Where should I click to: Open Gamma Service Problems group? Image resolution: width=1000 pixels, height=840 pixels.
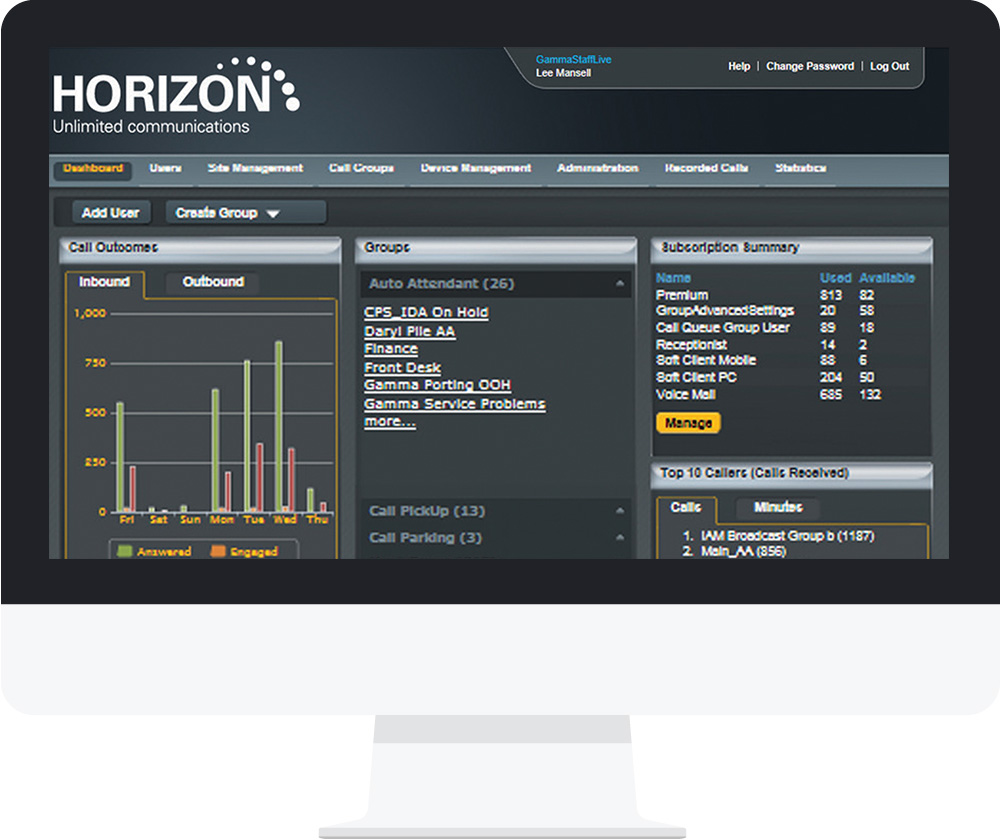[455, 404]
